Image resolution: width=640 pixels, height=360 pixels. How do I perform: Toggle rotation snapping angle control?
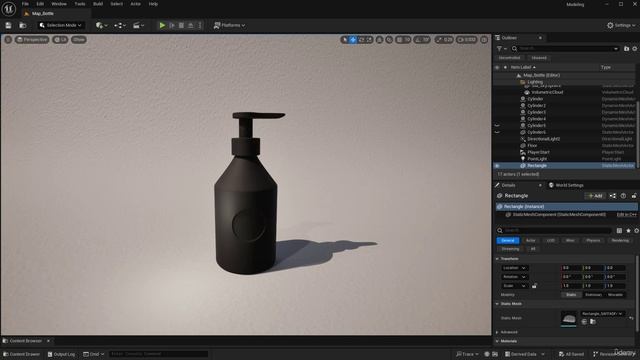tap(422, 40)
